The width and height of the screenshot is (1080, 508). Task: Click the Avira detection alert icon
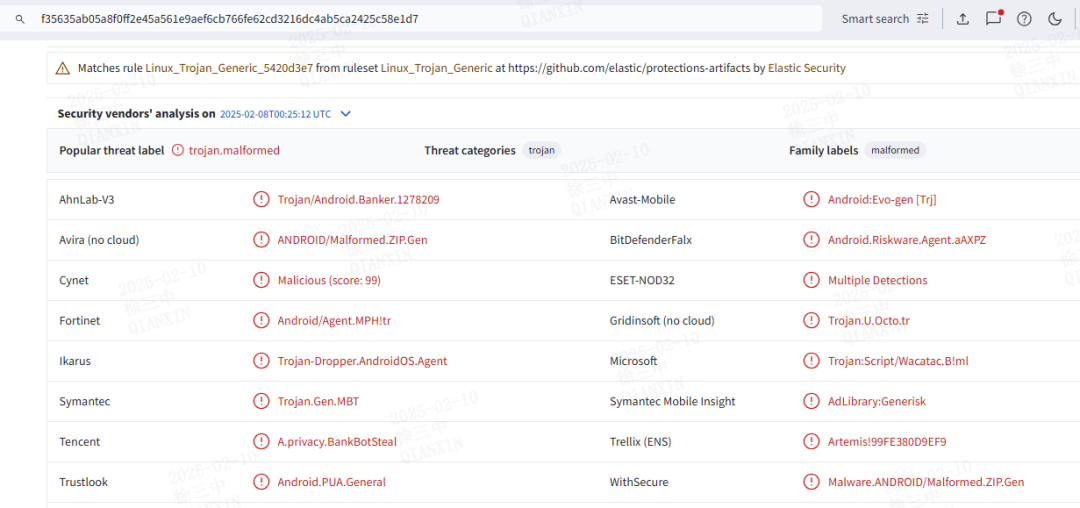[261, 240]
